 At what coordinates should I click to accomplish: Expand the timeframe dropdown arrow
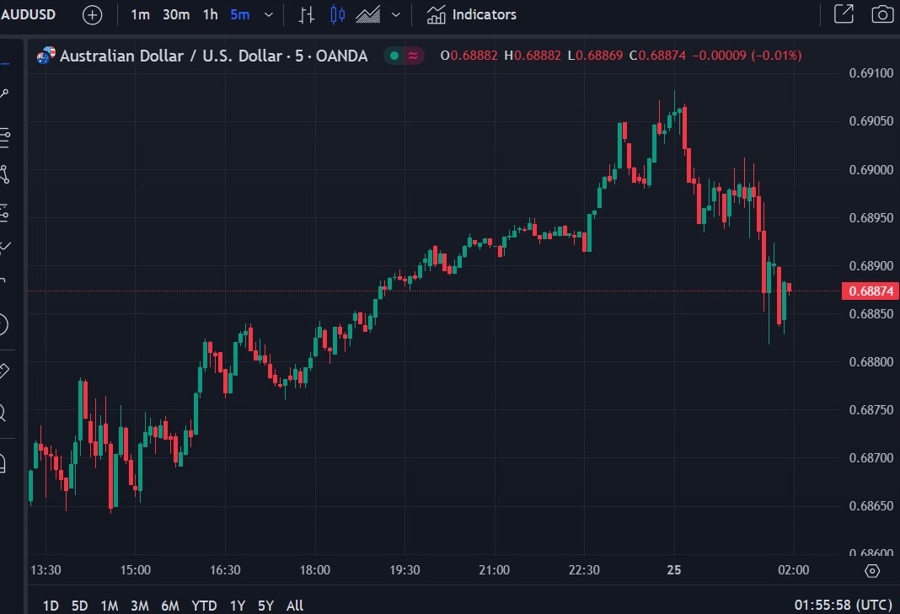tap(268, 15)
